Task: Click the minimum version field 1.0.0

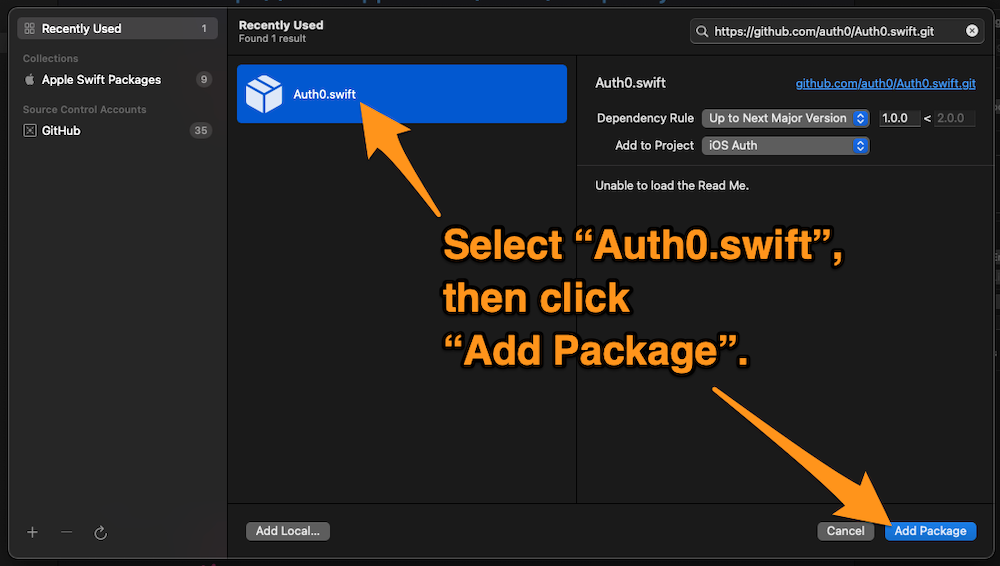Action: coord(899,118)
